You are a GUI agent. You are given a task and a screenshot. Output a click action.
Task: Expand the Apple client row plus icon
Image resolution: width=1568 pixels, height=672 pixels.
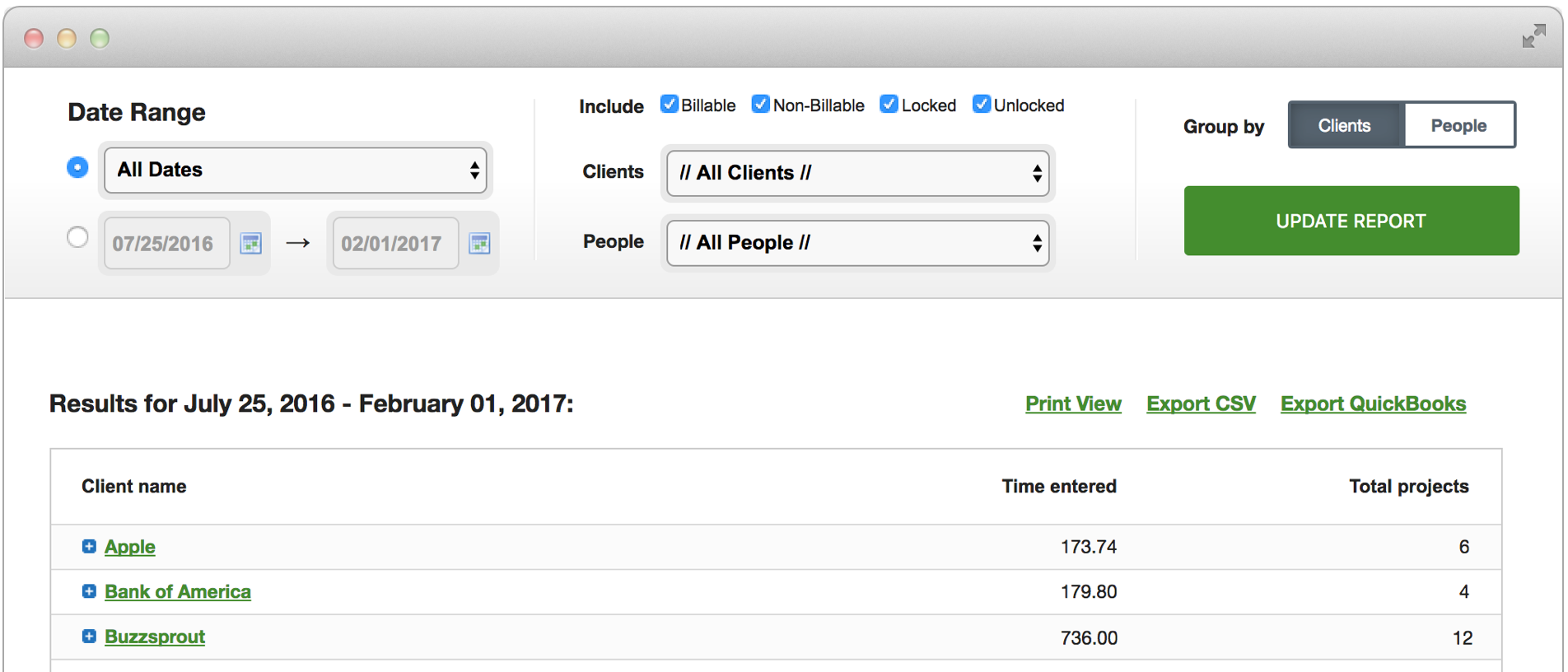[89, 547]
